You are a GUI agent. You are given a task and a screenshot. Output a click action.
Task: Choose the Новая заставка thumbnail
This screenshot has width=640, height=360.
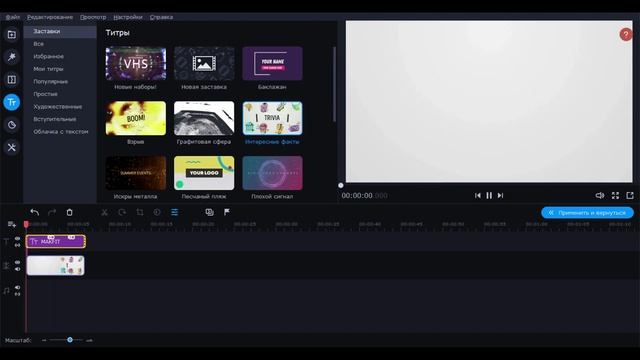(x=204, y=63)
